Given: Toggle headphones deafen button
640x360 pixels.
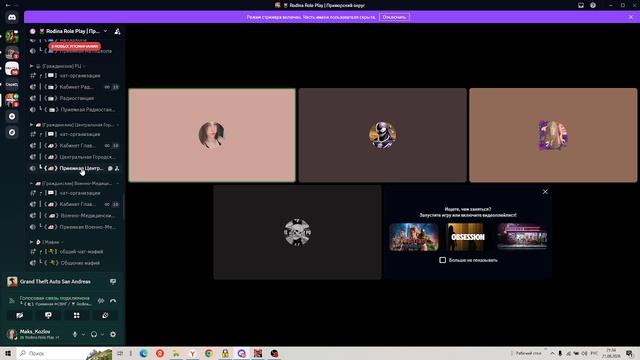Looking at the screenshot, I should (x=94, y=334).
